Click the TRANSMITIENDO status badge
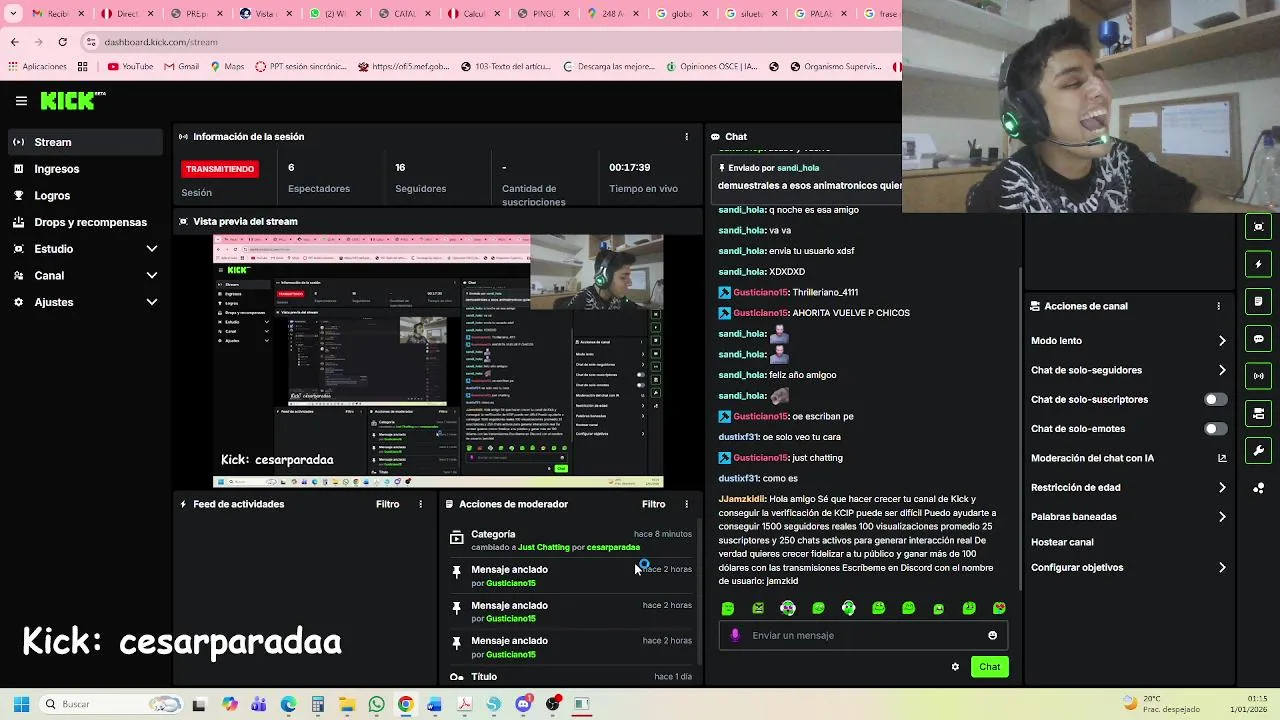This screenshot has height=720, width=1280. click(220, 169)
